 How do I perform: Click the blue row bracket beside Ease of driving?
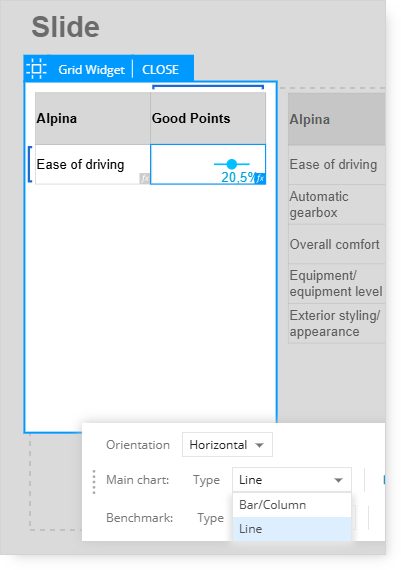[x=30, y=164]
